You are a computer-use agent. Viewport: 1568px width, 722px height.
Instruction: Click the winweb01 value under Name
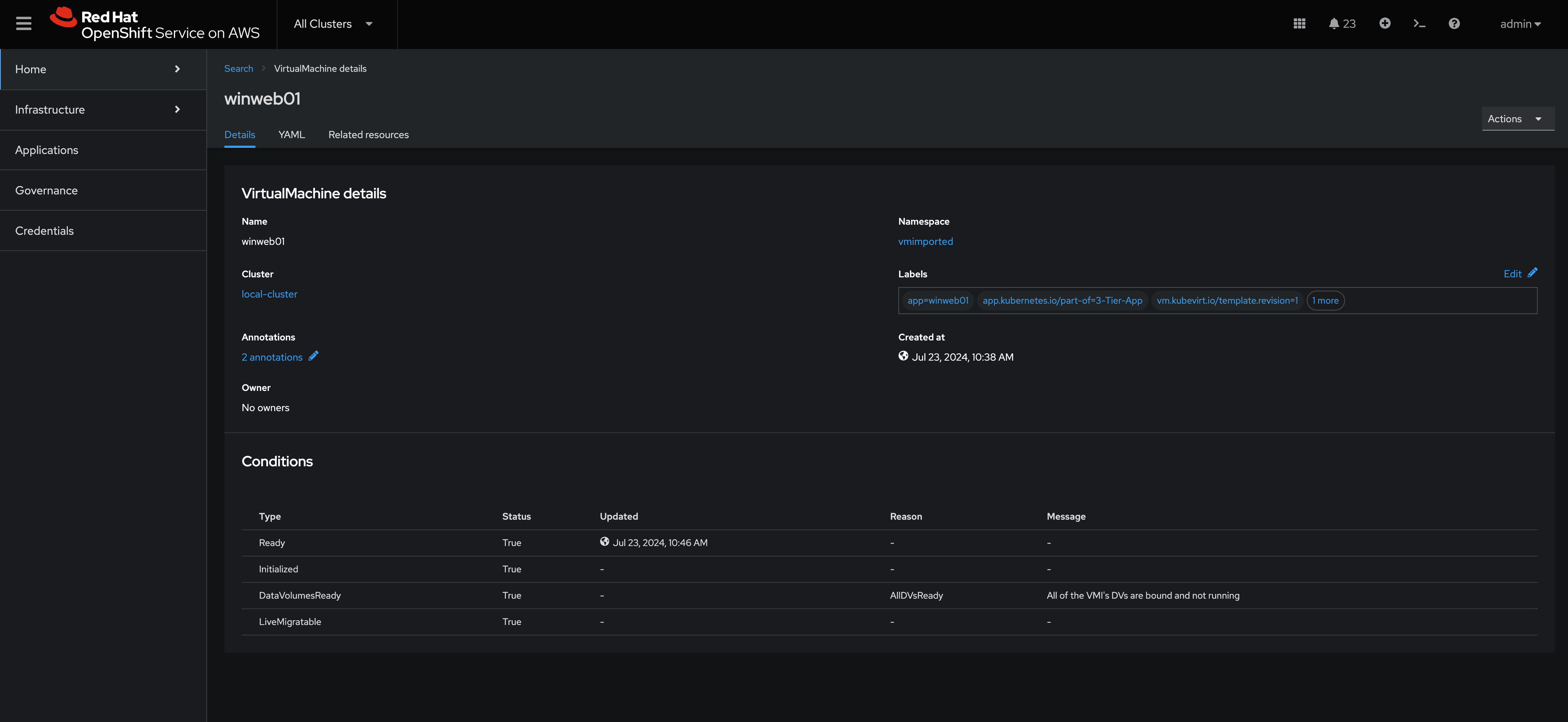click(x=263, y=242)
